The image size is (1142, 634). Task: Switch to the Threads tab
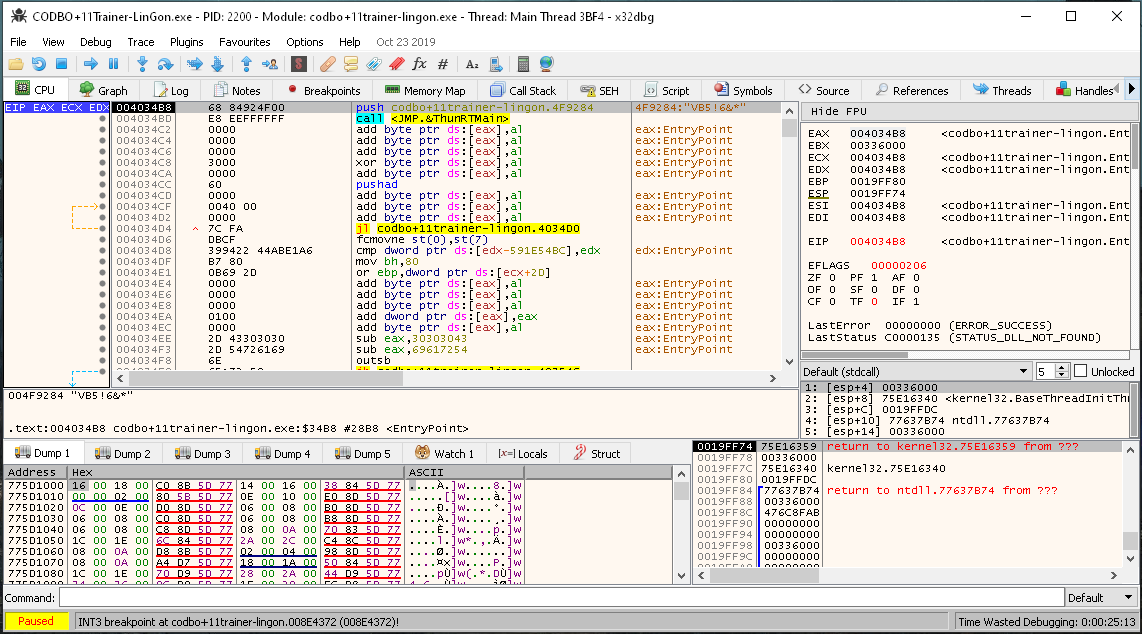(1002, 90)
